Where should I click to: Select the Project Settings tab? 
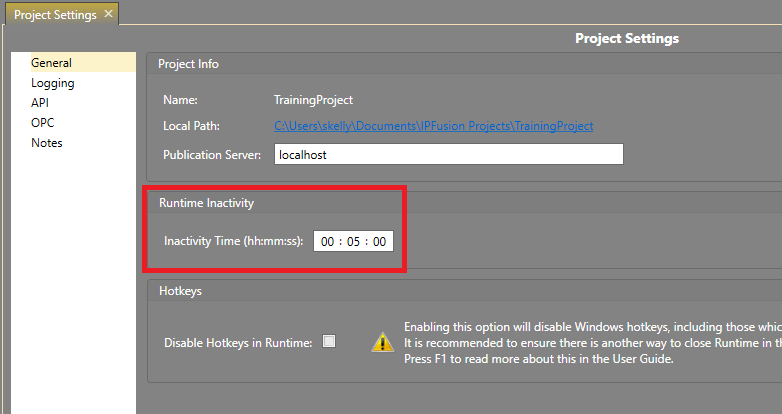pyautogui.click(x=54, y=14)
